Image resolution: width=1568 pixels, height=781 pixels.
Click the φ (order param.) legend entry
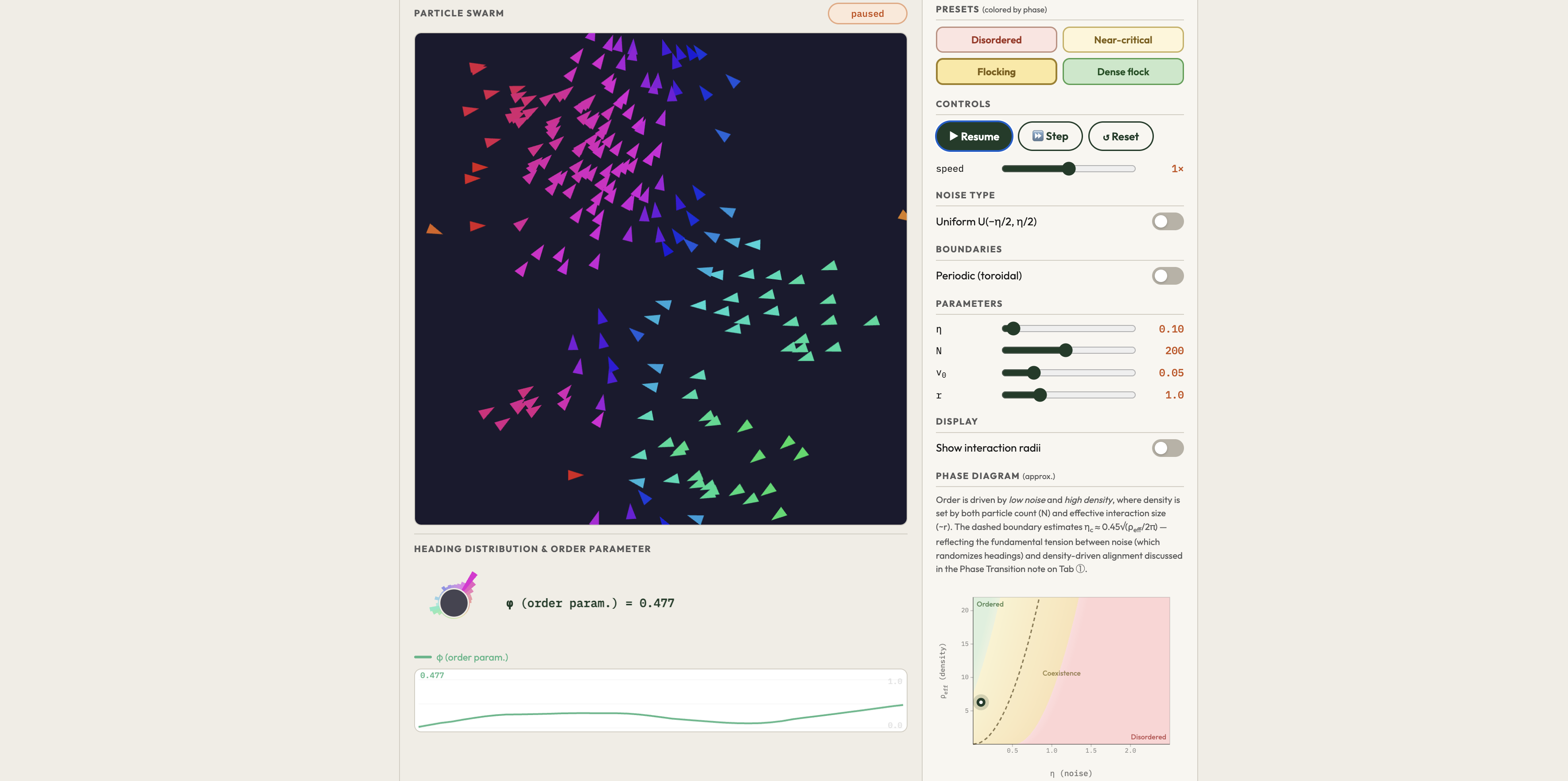[x=461, y=657]
